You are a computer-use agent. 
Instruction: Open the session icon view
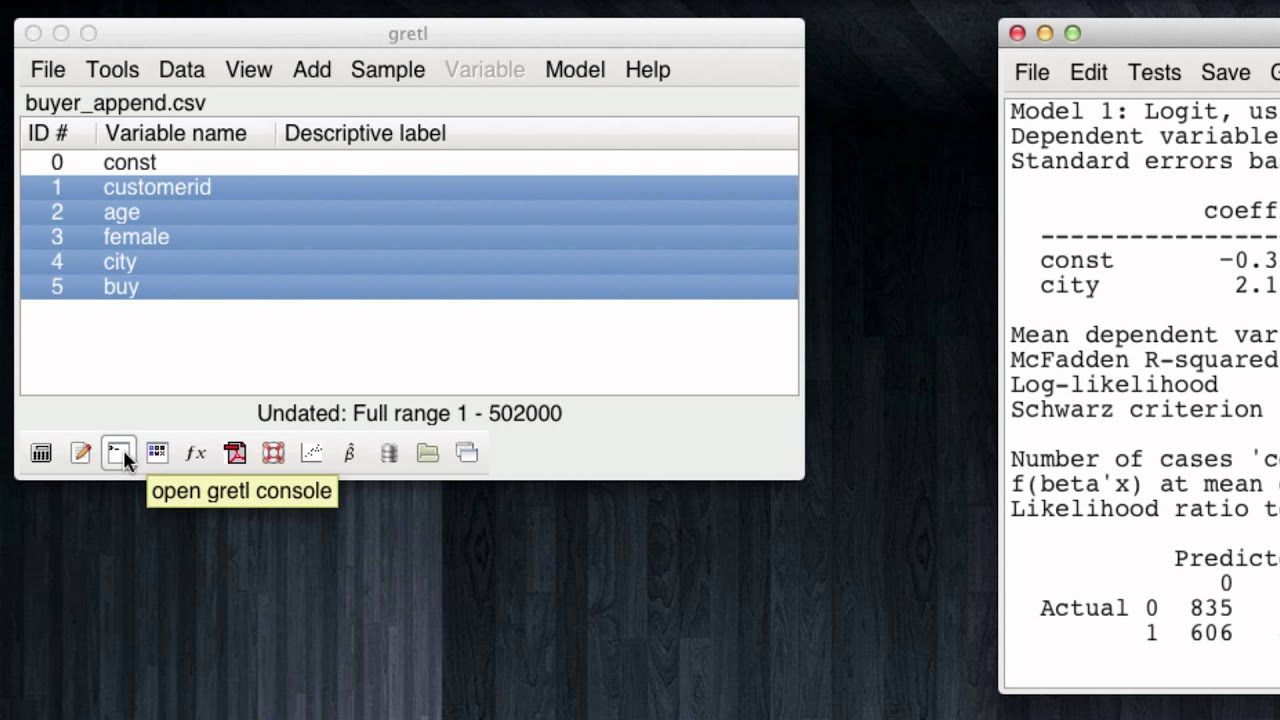point(157,453)
